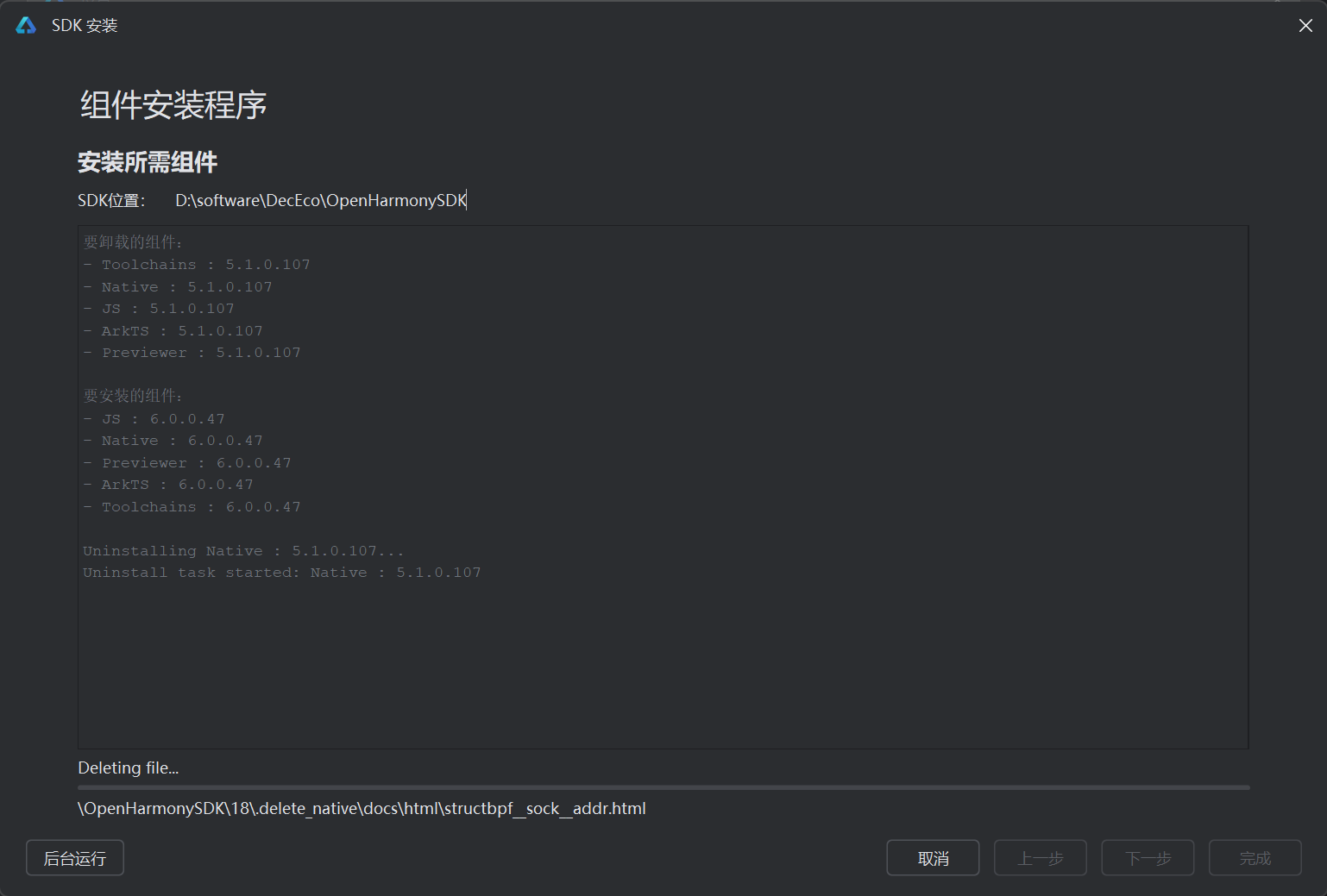Screen dimensions: 1327x896
Task: Select the structbpf_sock_addr.html file path
Action: (362, 809)
